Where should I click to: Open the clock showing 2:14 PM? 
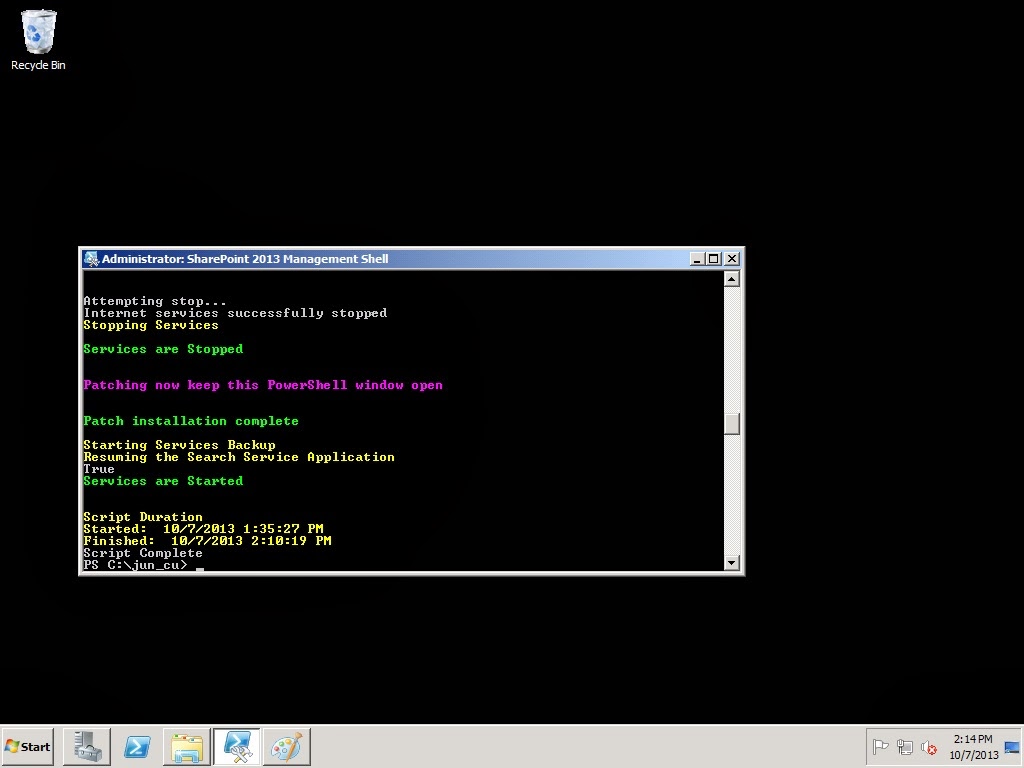click(x=973, y=747)
